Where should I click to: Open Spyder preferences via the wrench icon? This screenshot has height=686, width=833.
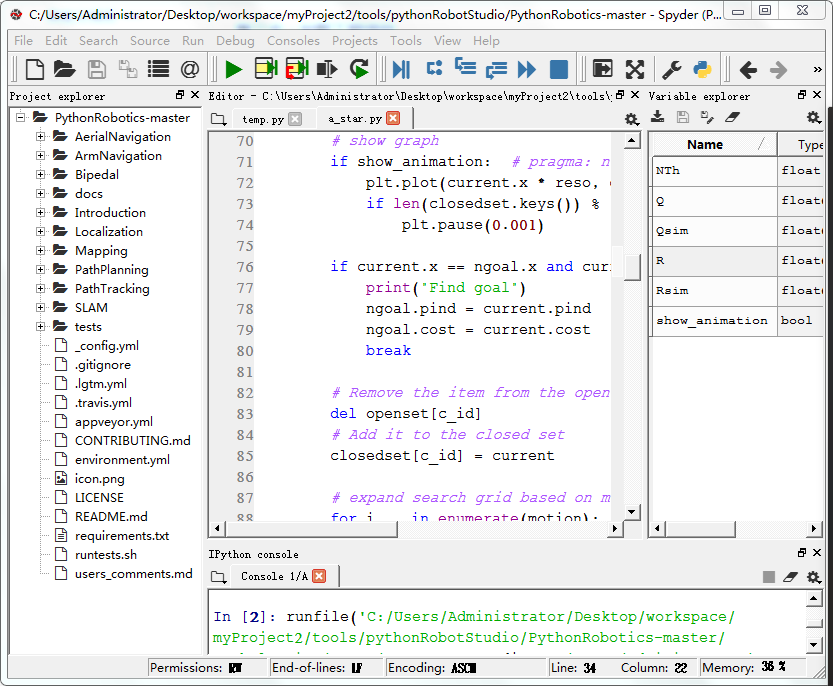point(670,69)
